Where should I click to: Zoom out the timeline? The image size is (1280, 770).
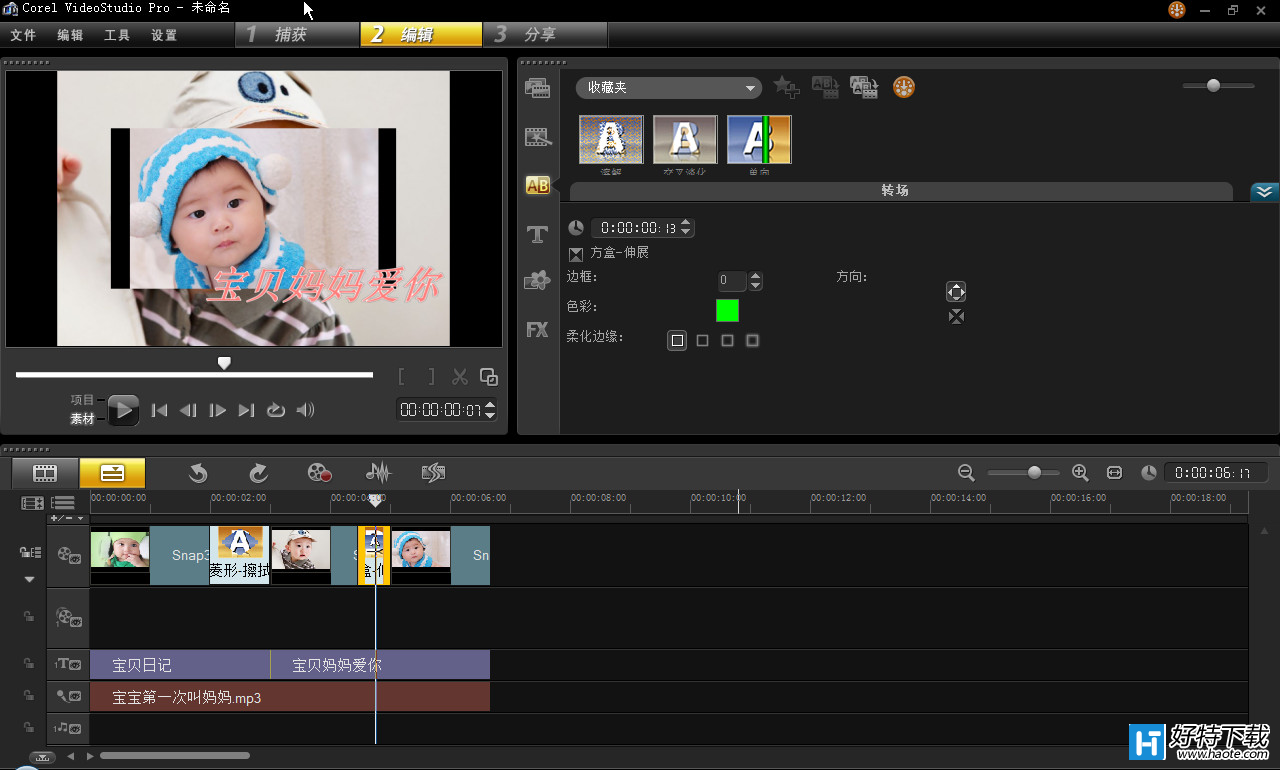click(x=966, y=472)
